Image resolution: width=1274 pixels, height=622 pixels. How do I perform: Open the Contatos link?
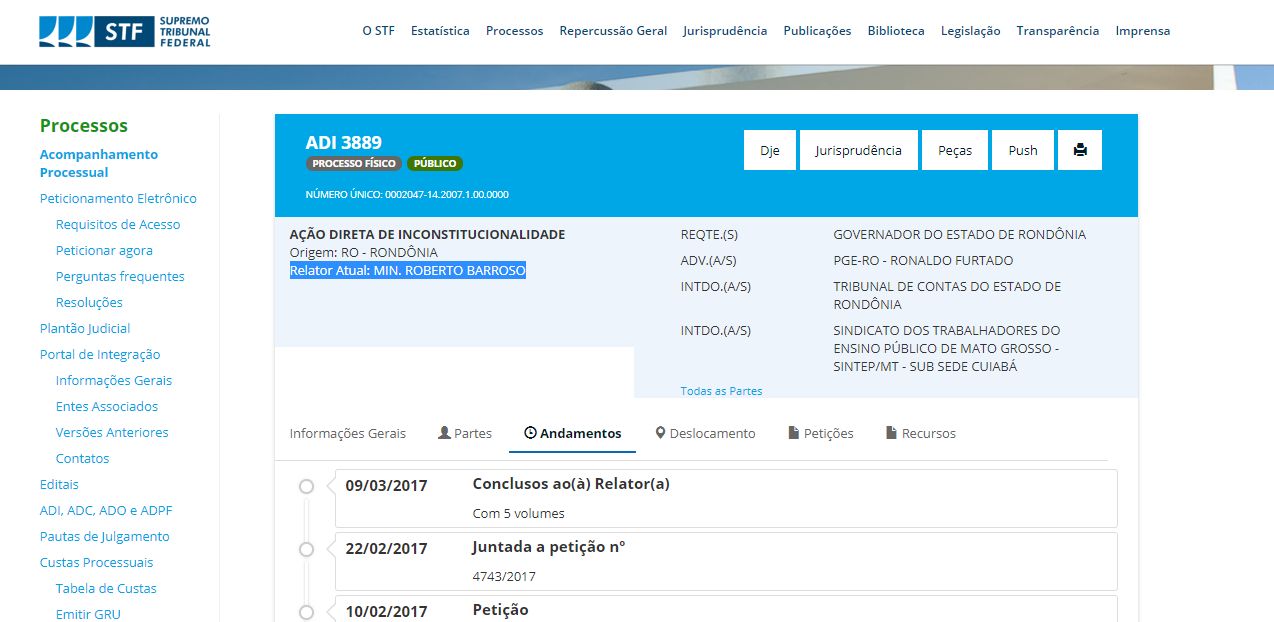point(83,458)
